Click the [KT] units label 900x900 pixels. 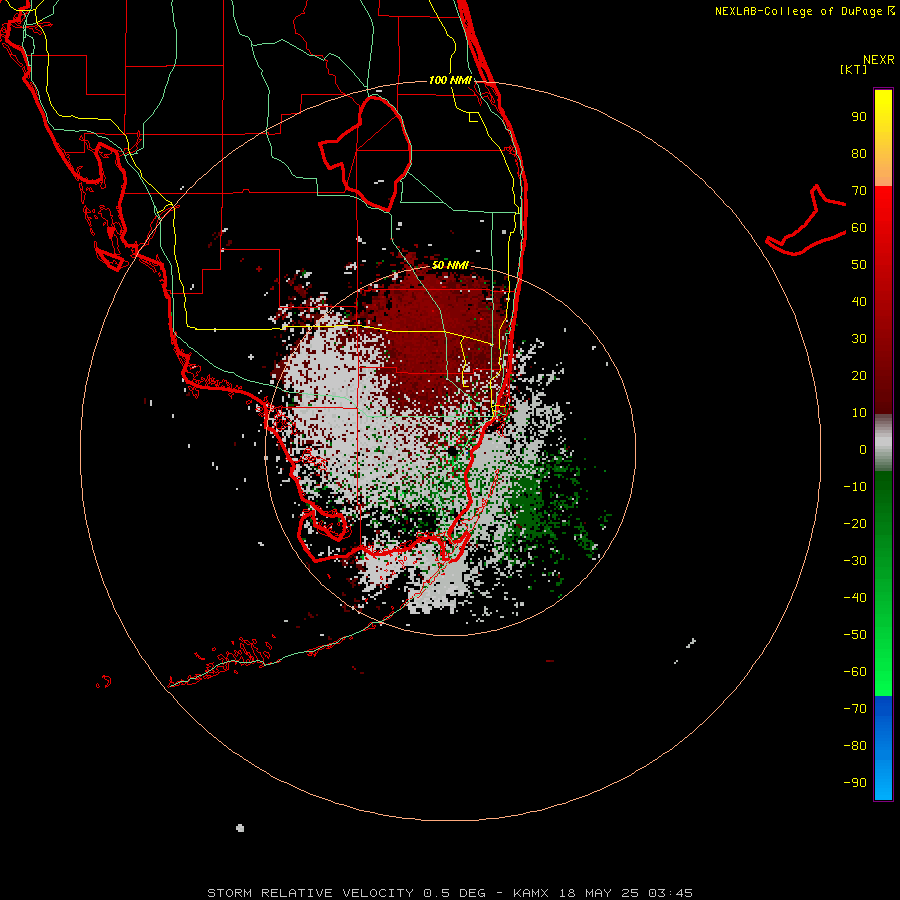coord(854,69)
